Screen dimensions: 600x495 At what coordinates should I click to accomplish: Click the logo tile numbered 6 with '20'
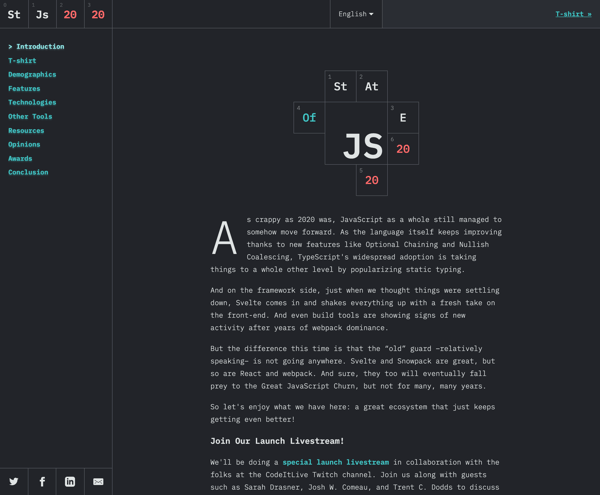click(x=403, y=149)
